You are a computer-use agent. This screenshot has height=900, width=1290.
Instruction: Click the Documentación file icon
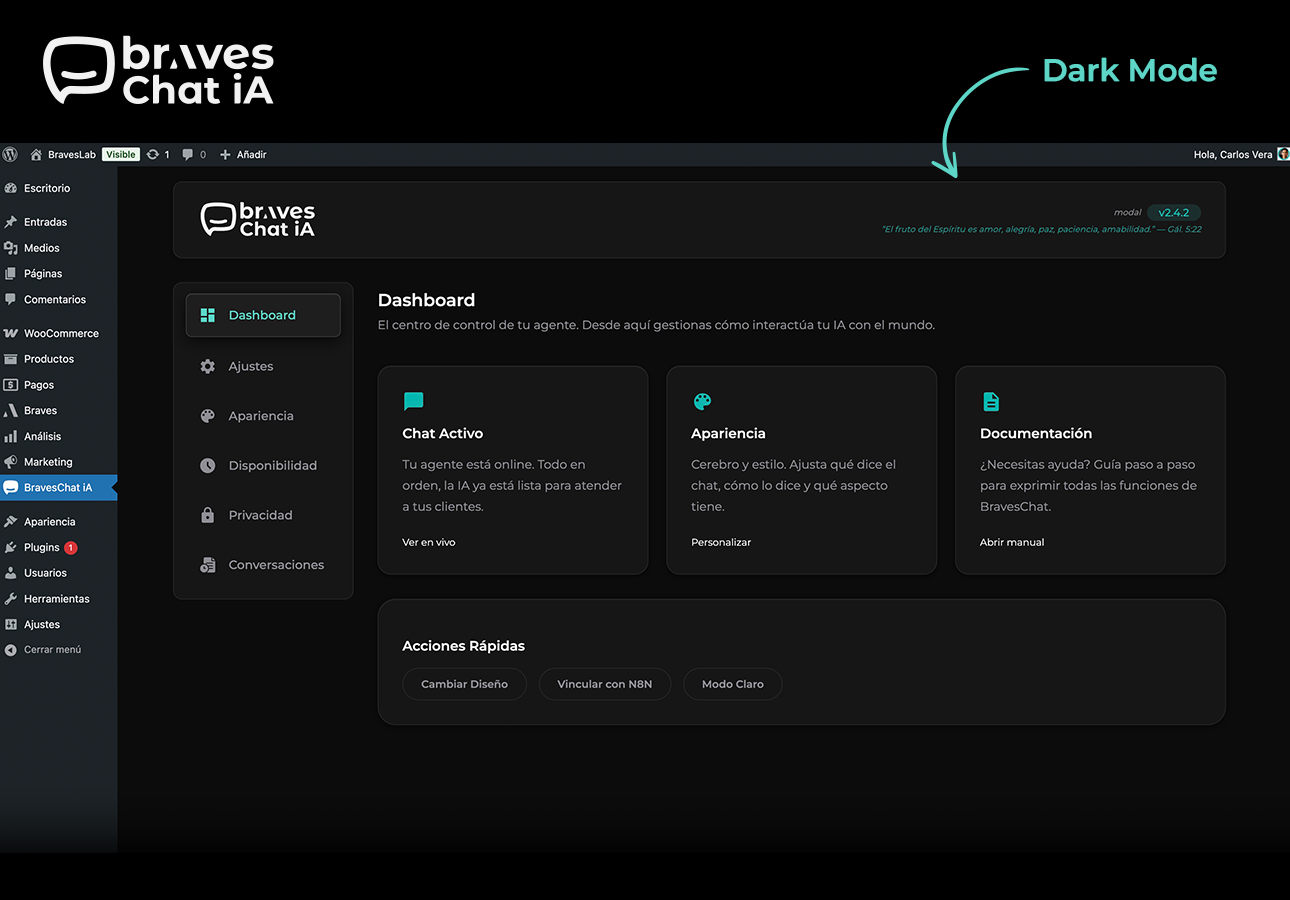pos(990,402)
